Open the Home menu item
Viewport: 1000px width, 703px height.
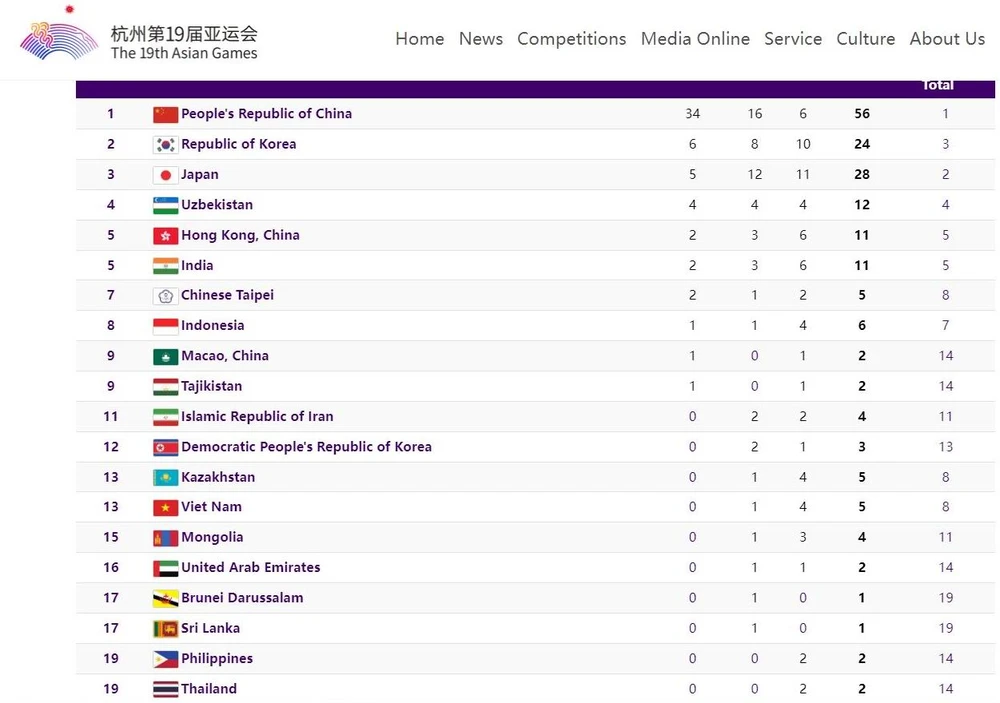click(x=419, y=39)
